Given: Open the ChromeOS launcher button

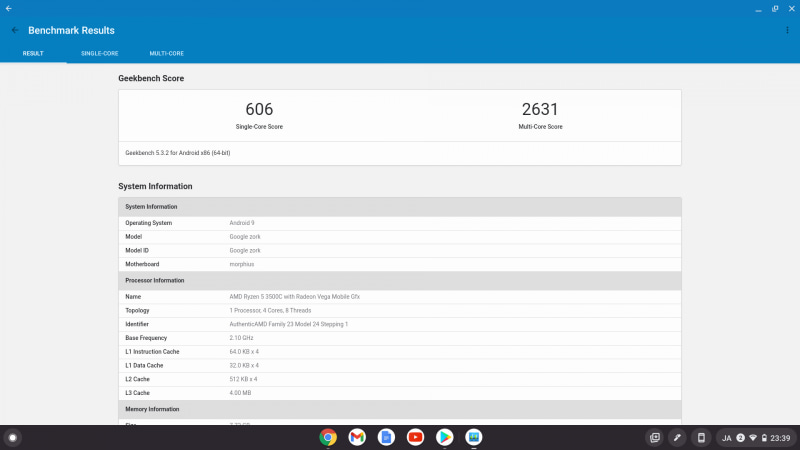Looking at the screenshot, I should (13, 438).
